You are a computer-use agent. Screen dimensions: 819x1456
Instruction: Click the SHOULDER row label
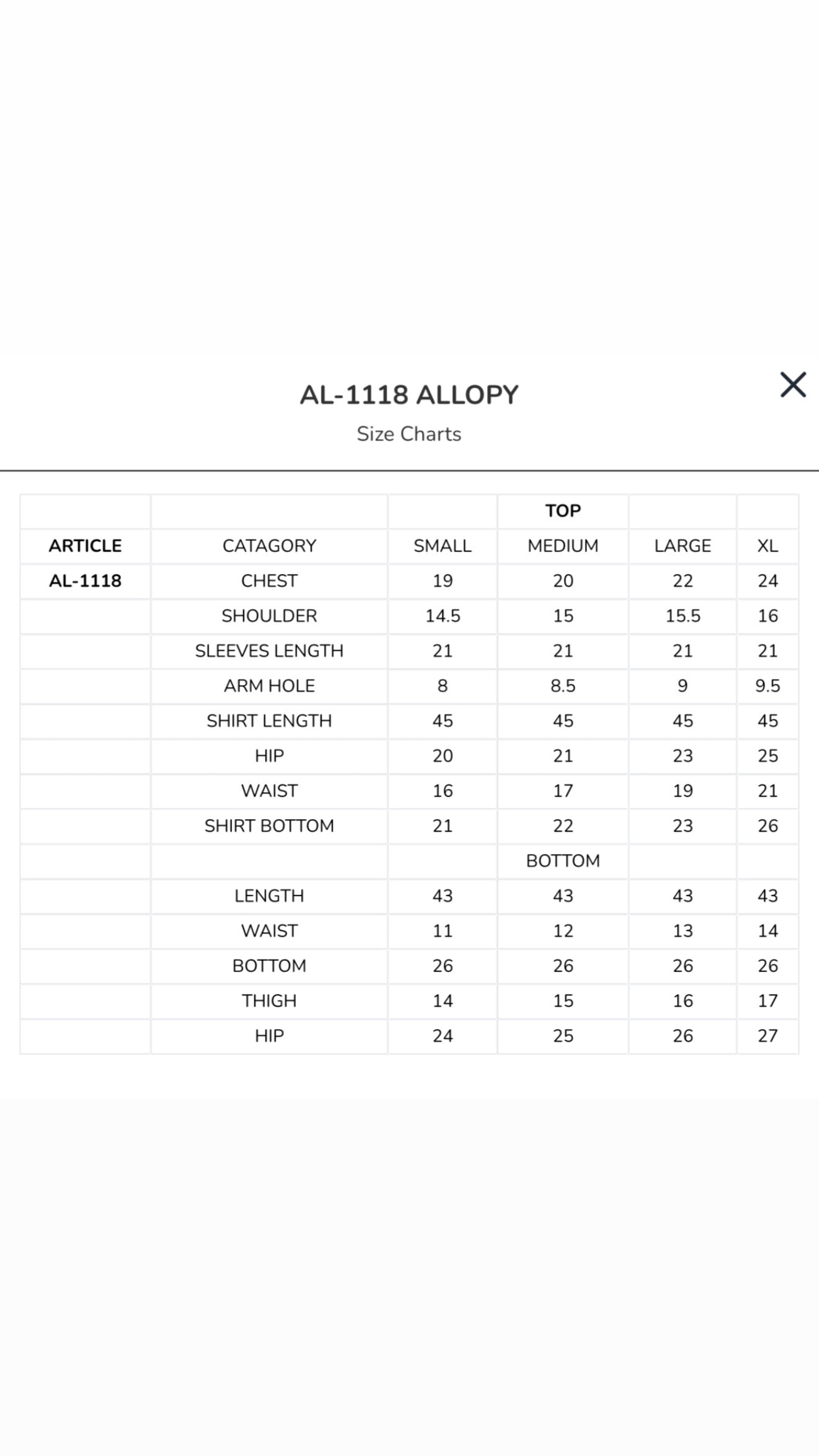(268, 615)
